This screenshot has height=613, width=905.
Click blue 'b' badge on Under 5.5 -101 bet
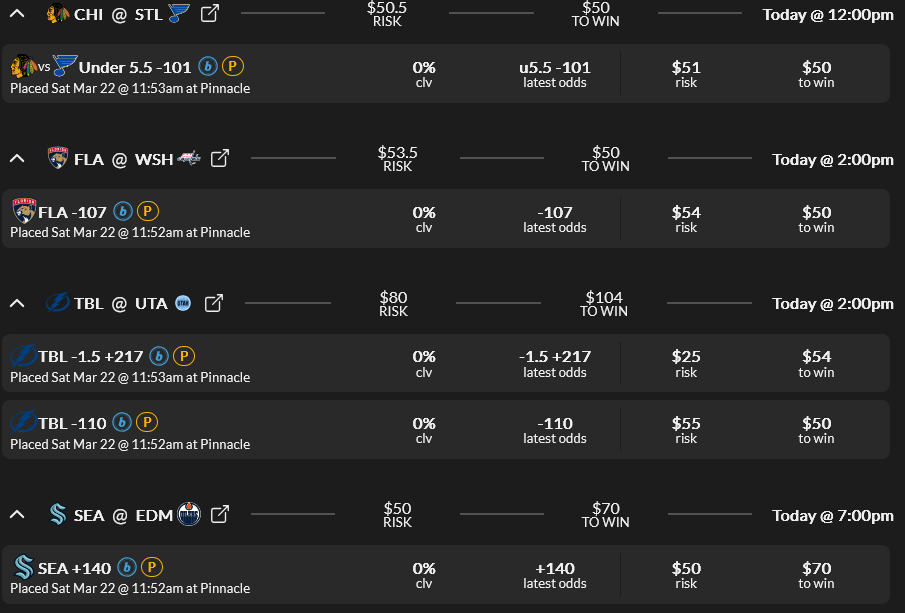(x=208, y=67)
